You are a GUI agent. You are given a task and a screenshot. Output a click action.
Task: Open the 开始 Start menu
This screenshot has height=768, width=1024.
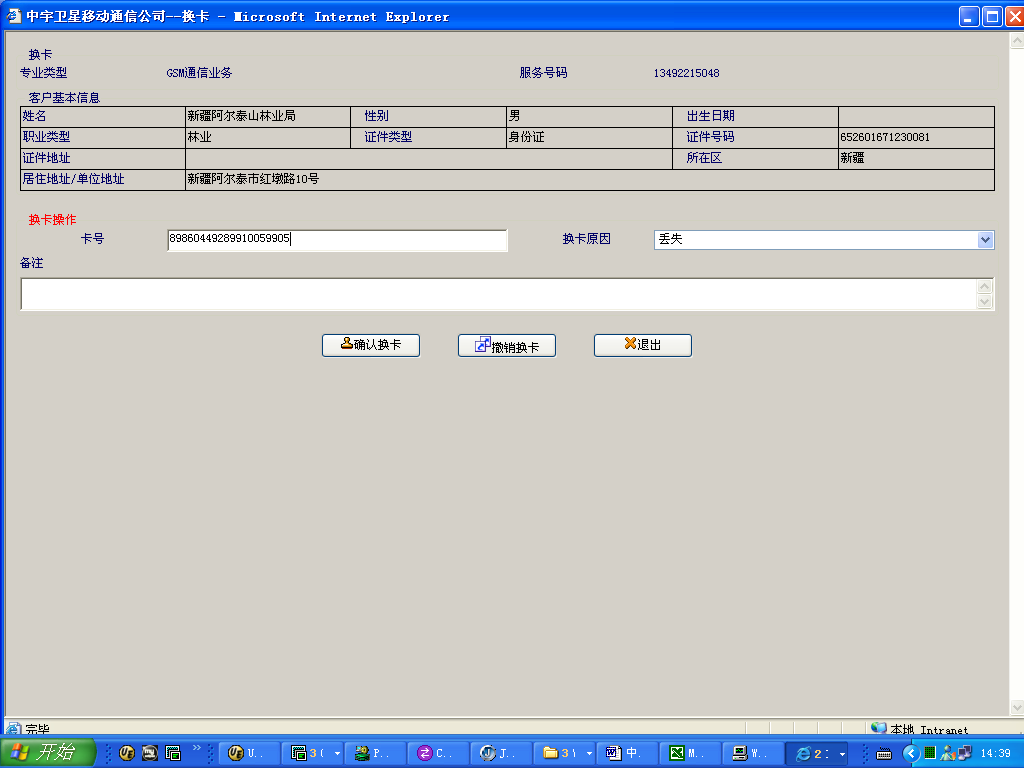[x=48, y=753]
